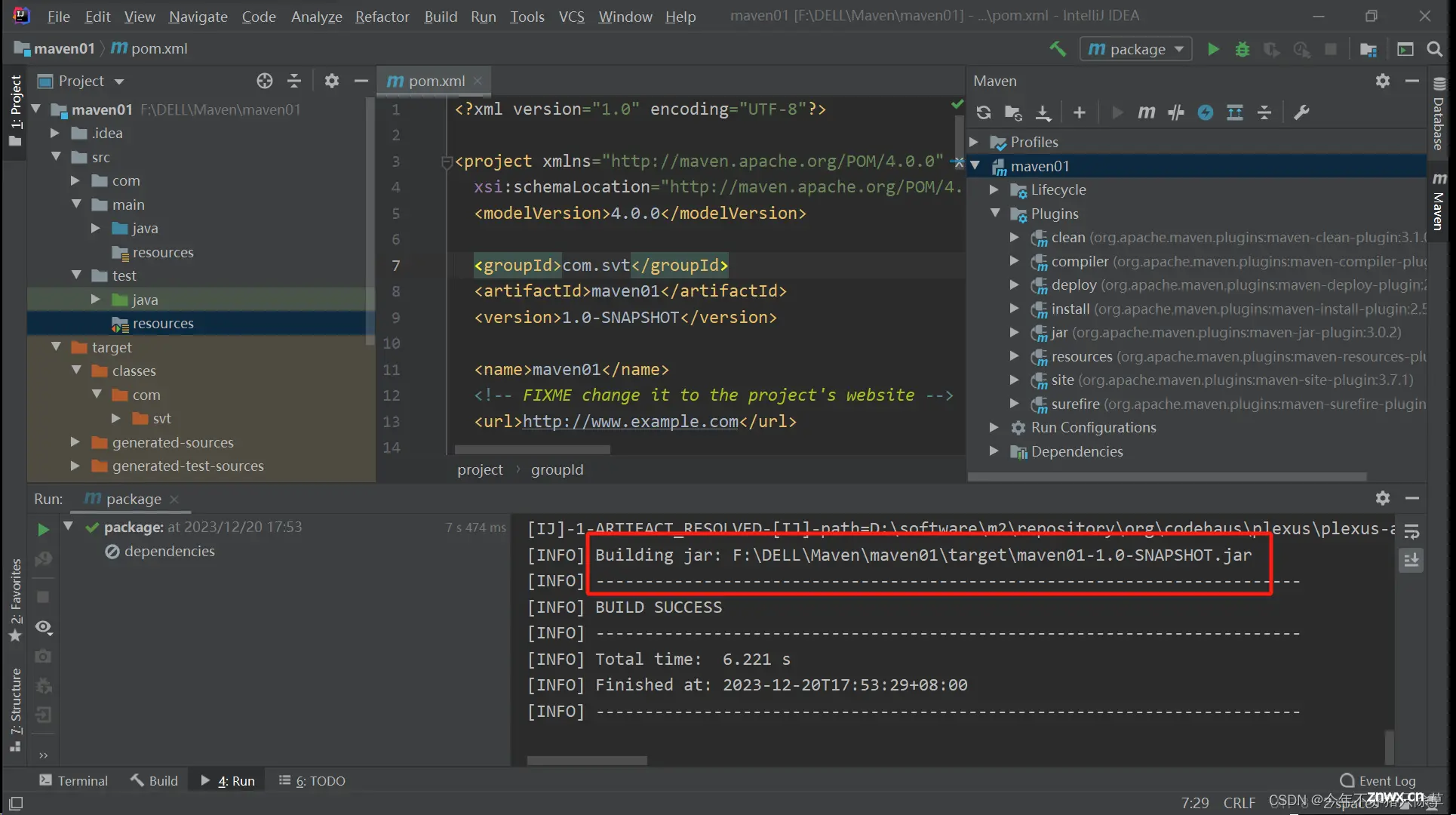Open the Build tool window

tap(154, 780)
